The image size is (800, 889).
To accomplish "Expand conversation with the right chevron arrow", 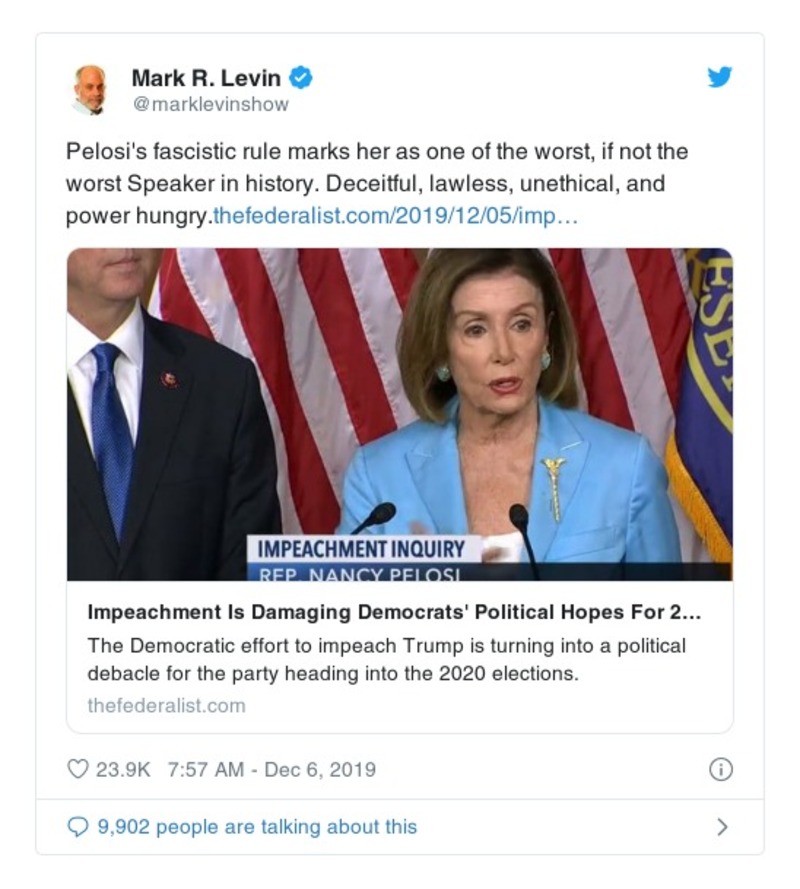I will (722, 827).
